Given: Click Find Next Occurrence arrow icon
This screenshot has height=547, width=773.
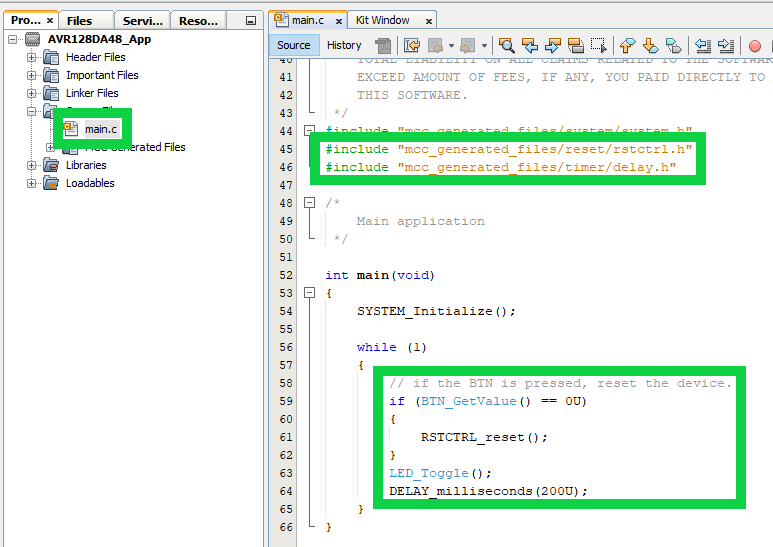Looking at the screenshot, I should tap(552, 45).
